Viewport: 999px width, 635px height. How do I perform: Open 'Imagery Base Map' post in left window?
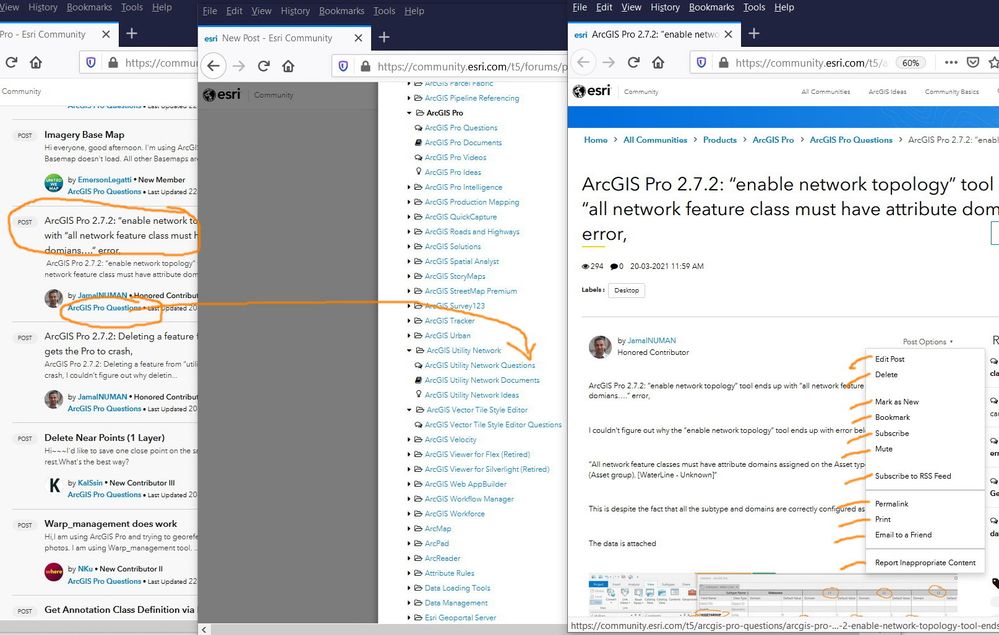tap(84, 134)
